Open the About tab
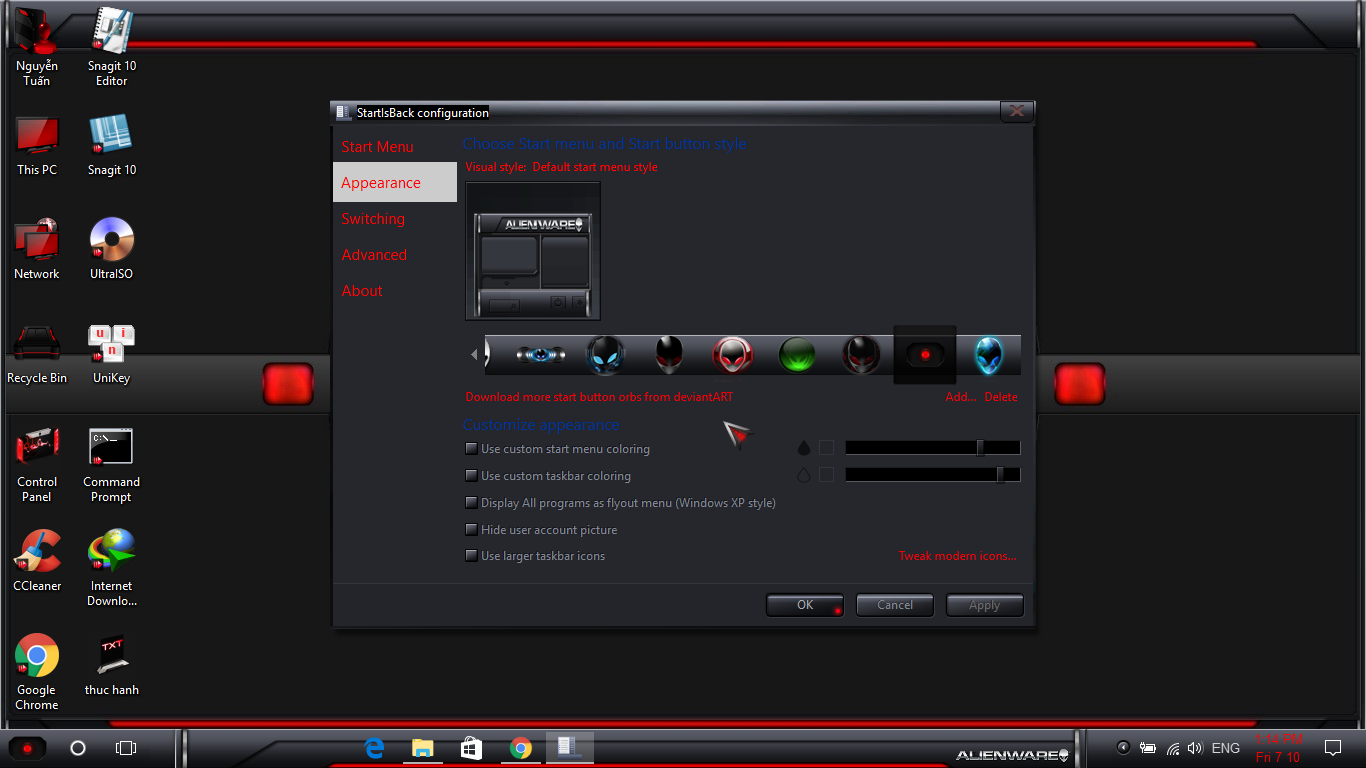This screenshot has width=1366, height=768. pyautogui.click(x=362, y=291)
